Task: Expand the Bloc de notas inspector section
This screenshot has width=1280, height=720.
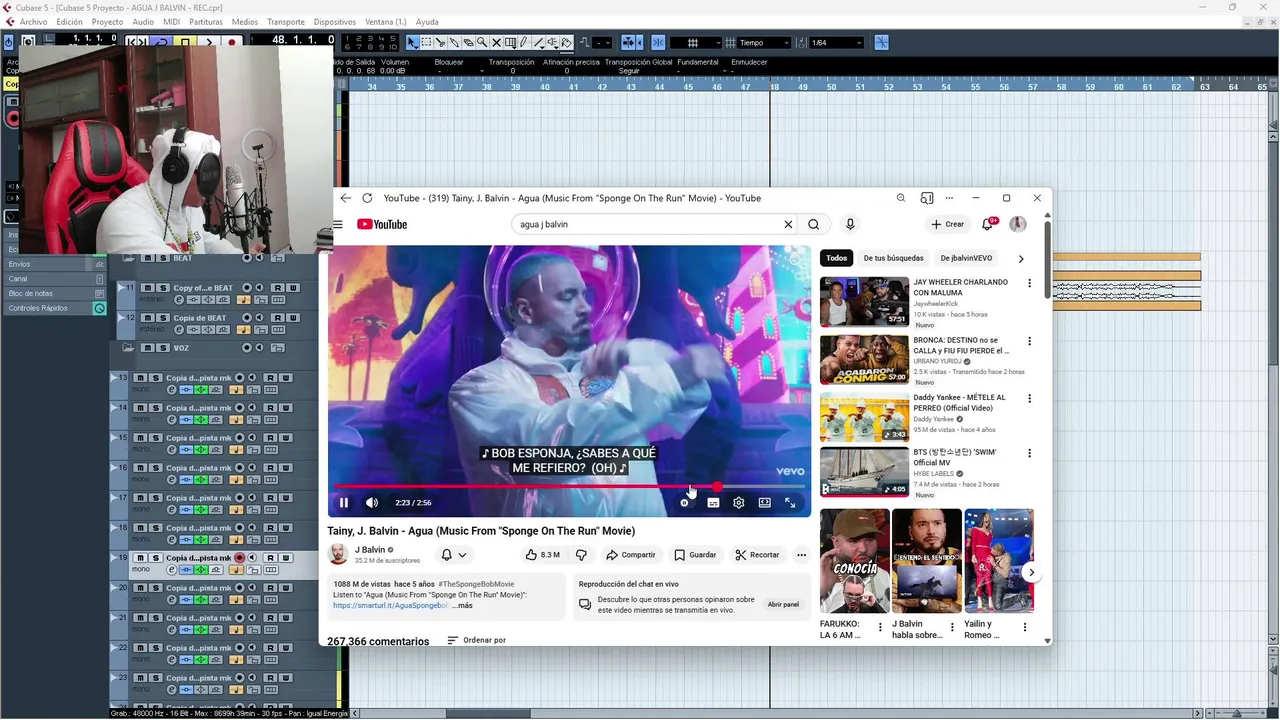Action: [53, 293]
